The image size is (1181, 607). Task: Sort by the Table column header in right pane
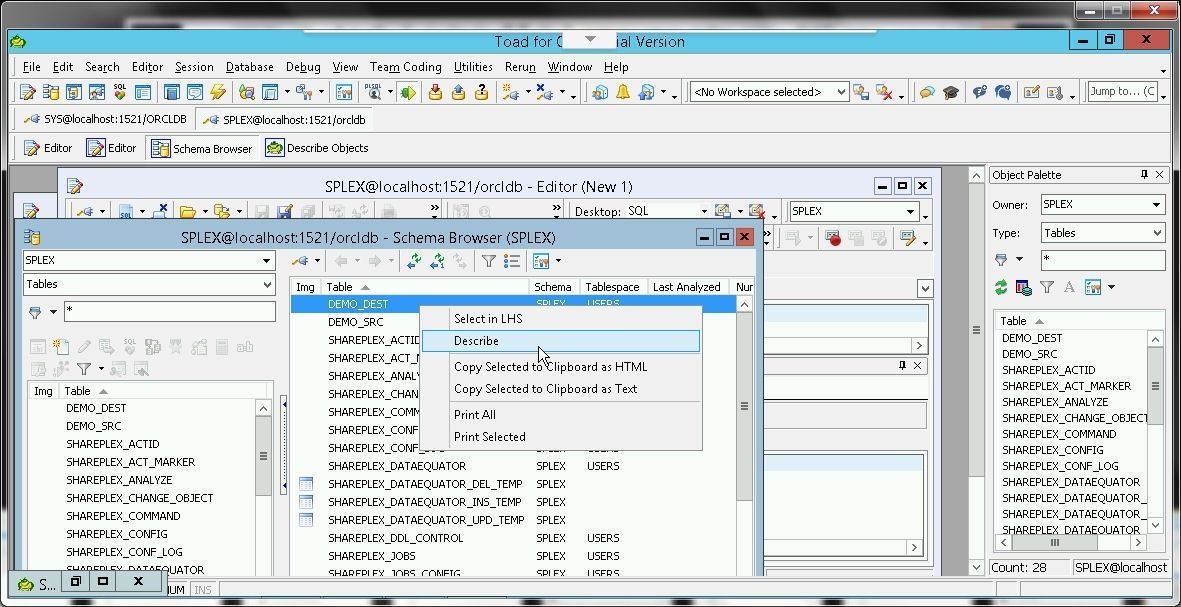[x=426, y=287]
